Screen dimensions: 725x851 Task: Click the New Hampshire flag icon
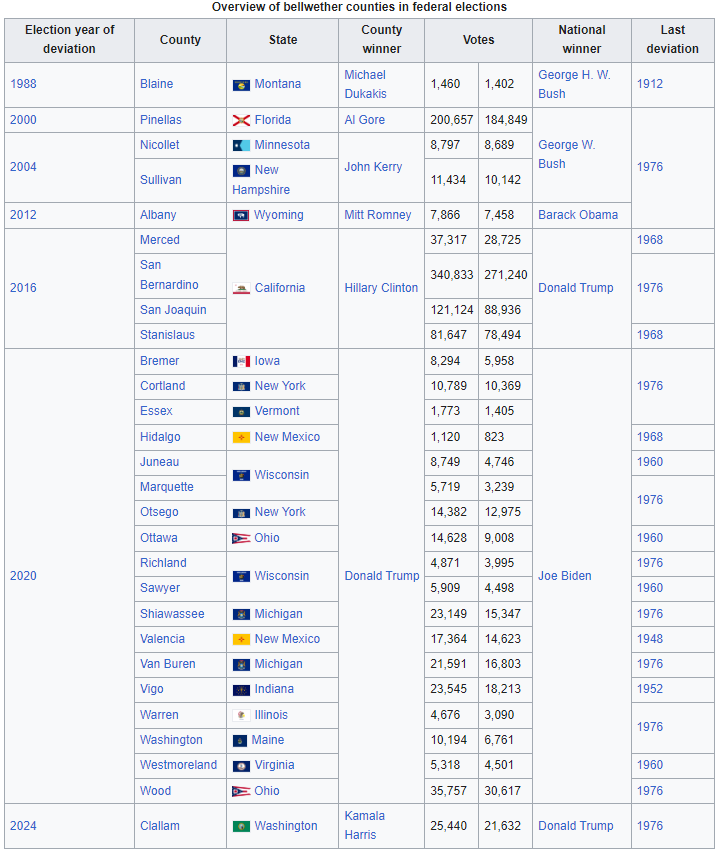click(x=241, y=170)
